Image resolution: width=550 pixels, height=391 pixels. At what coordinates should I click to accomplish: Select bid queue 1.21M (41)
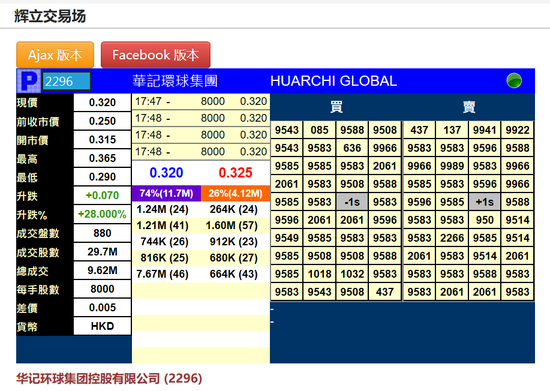(162, 225)
